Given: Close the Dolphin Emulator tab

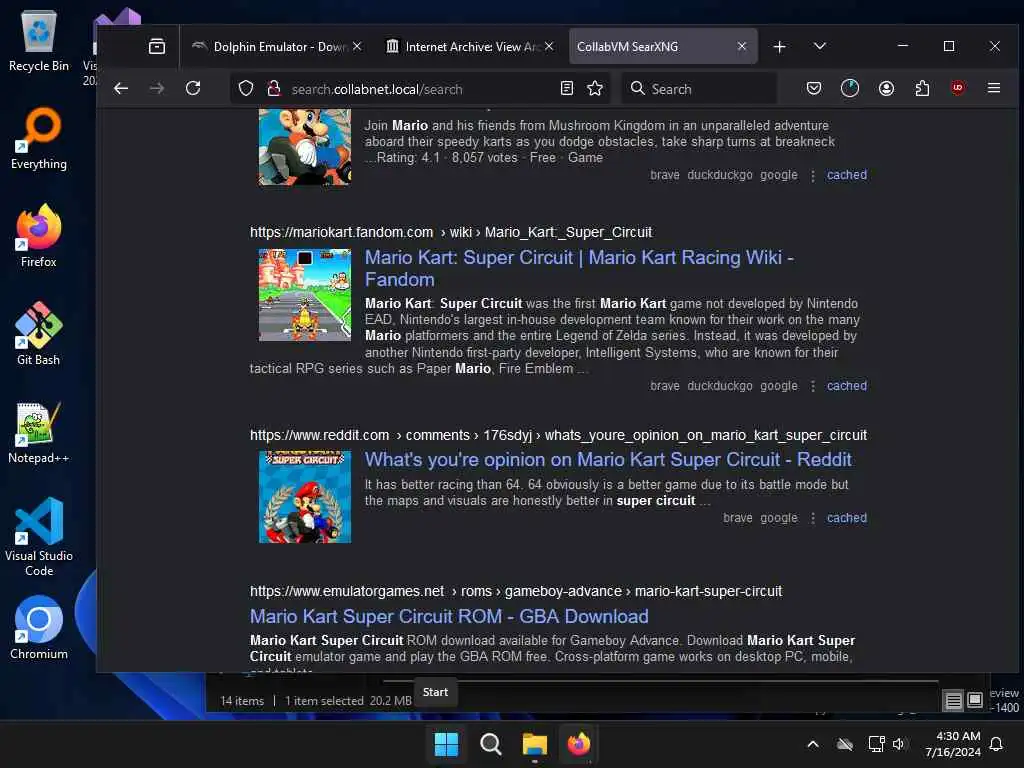Looking at the screenshot, I should coord(357,46).
